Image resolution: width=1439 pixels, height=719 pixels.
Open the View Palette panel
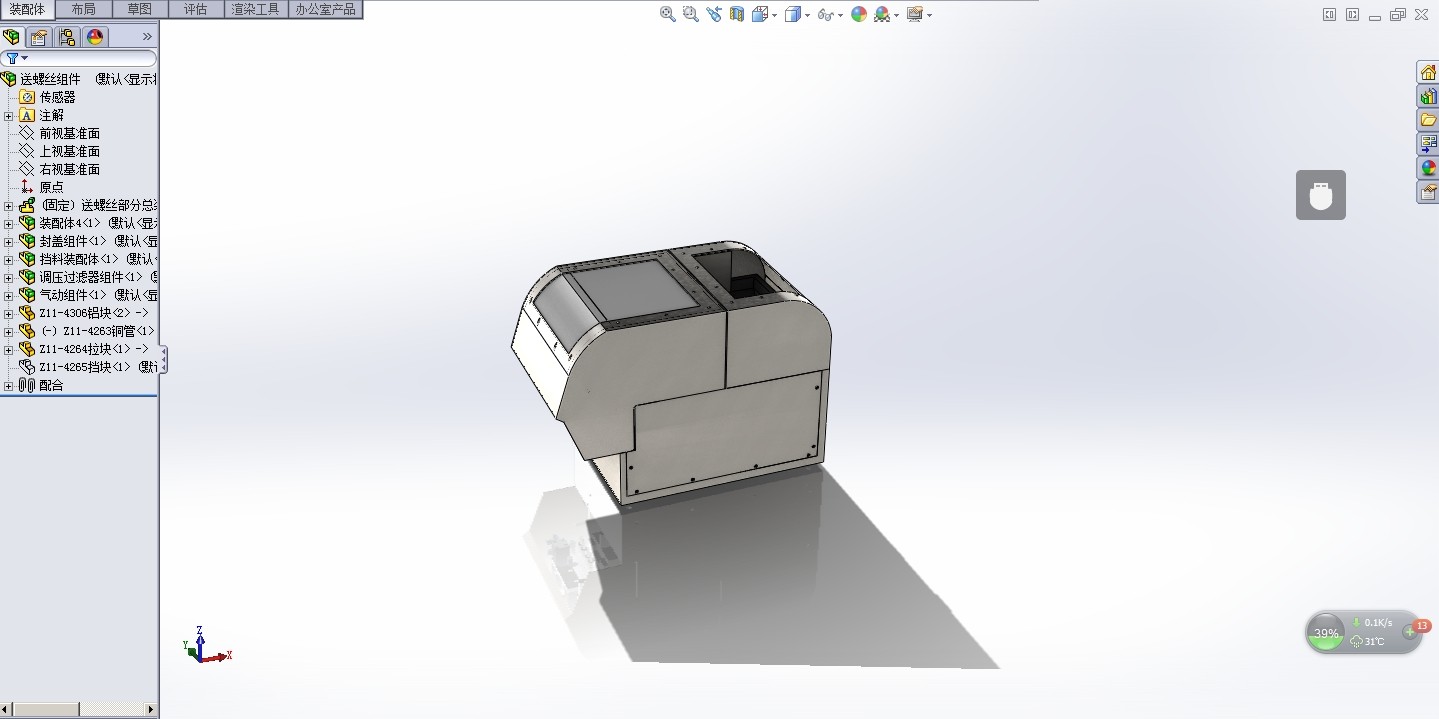point(1427,143)
